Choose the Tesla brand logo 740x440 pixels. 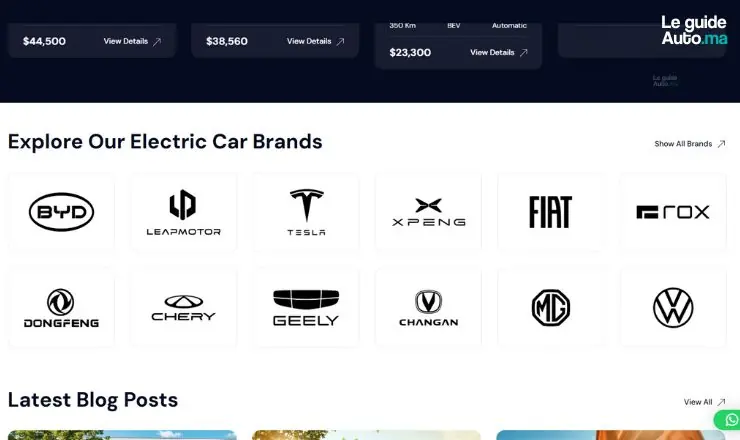tap(306, 212)
